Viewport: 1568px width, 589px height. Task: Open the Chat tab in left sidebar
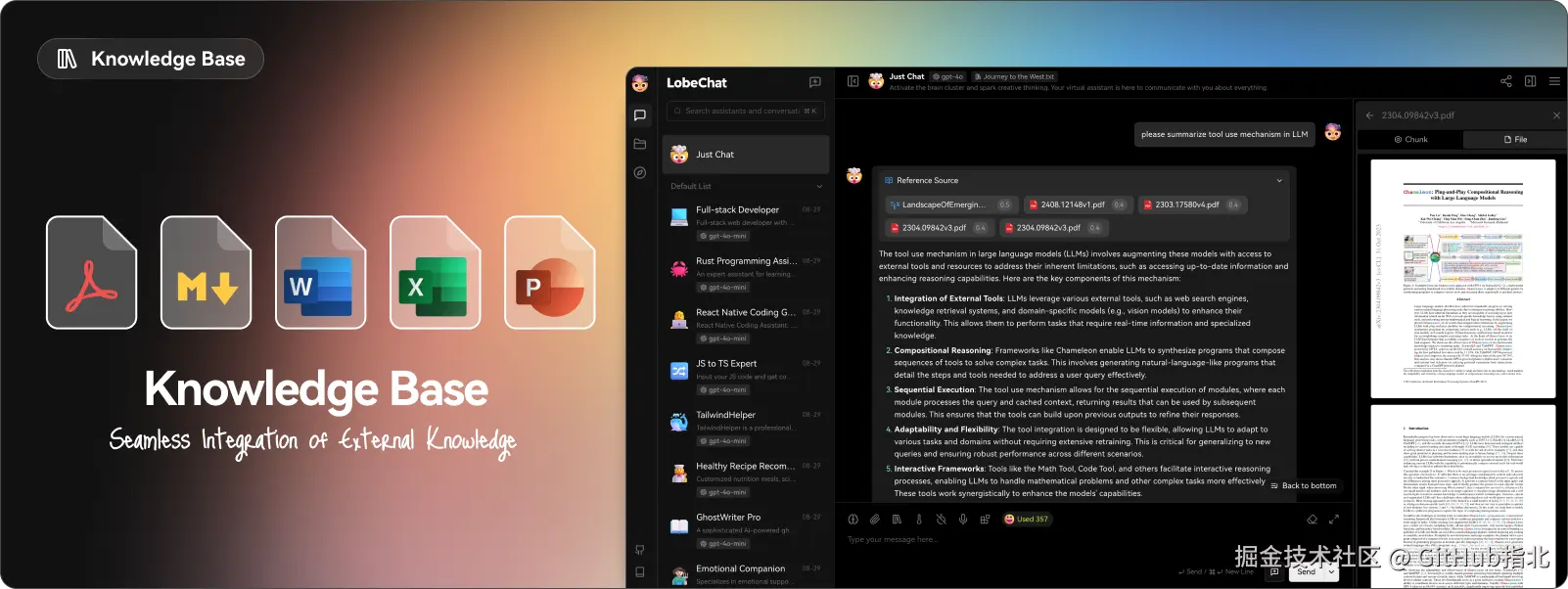point(640,115)
